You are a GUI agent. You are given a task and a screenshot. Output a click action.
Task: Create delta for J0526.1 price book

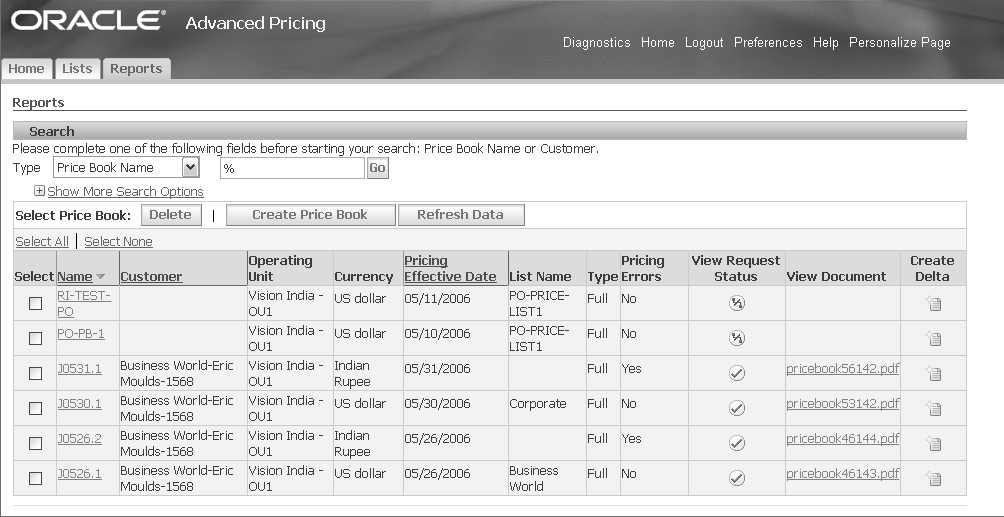[x=933, y=478]
